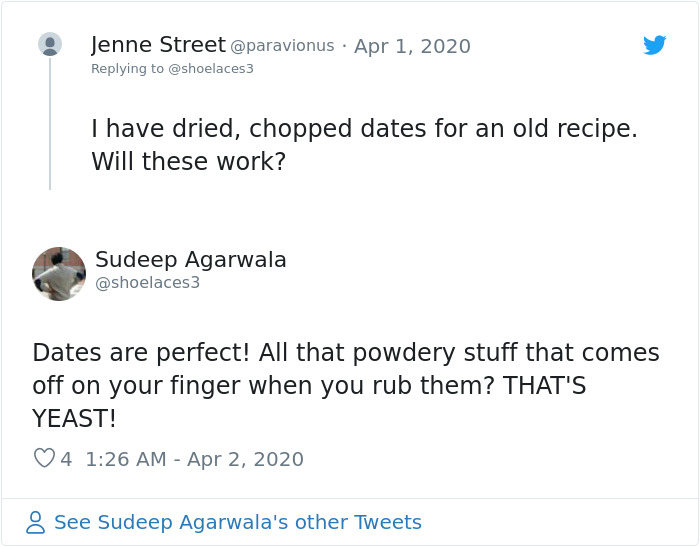The image size is (700, 547).
Task: Click the person icon beside other Tweets link
Action: click(x=36, y=522)
